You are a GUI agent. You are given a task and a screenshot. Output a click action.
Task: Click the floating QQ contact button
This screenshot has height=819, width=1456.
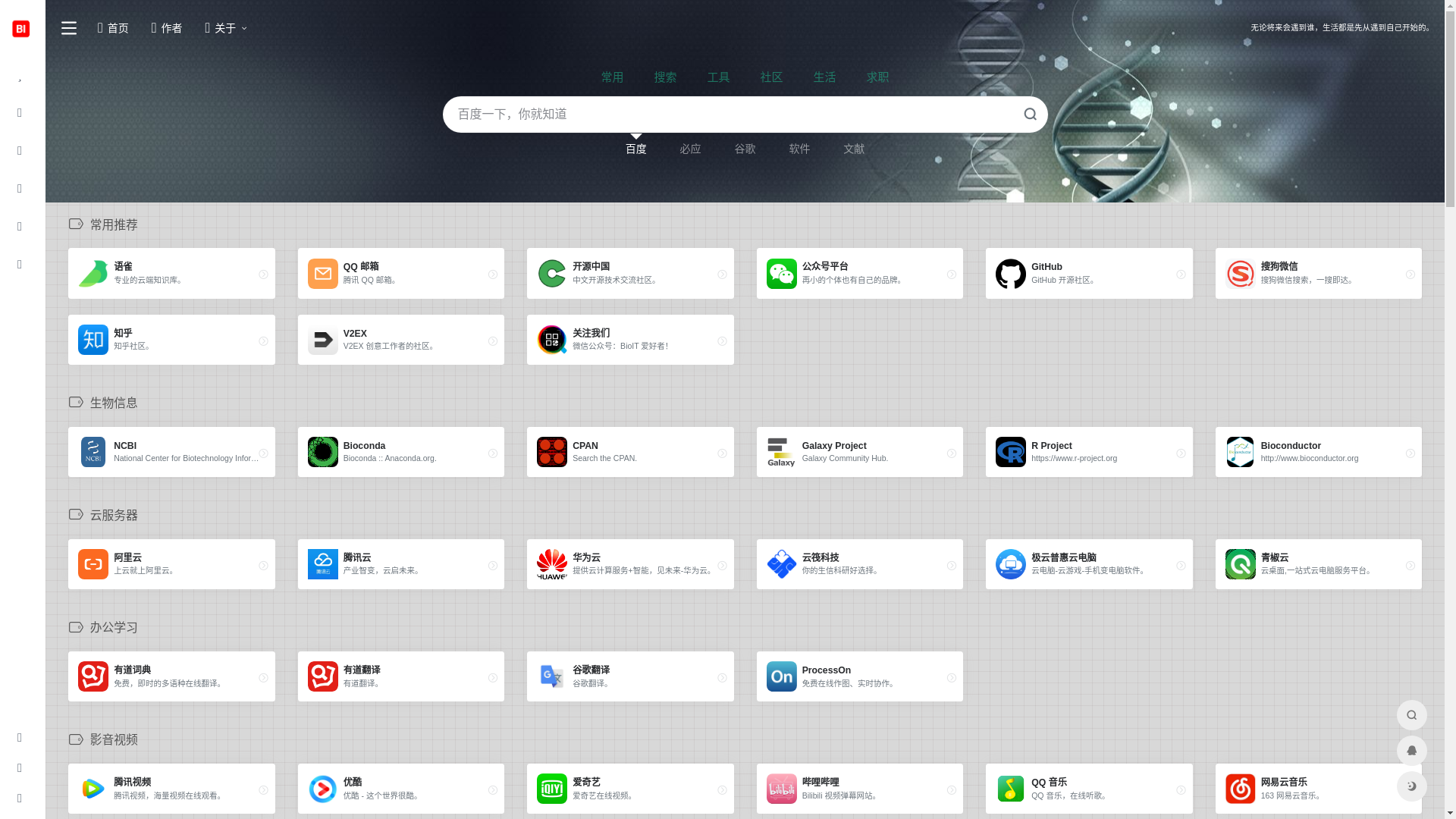tap(1412, 751)
